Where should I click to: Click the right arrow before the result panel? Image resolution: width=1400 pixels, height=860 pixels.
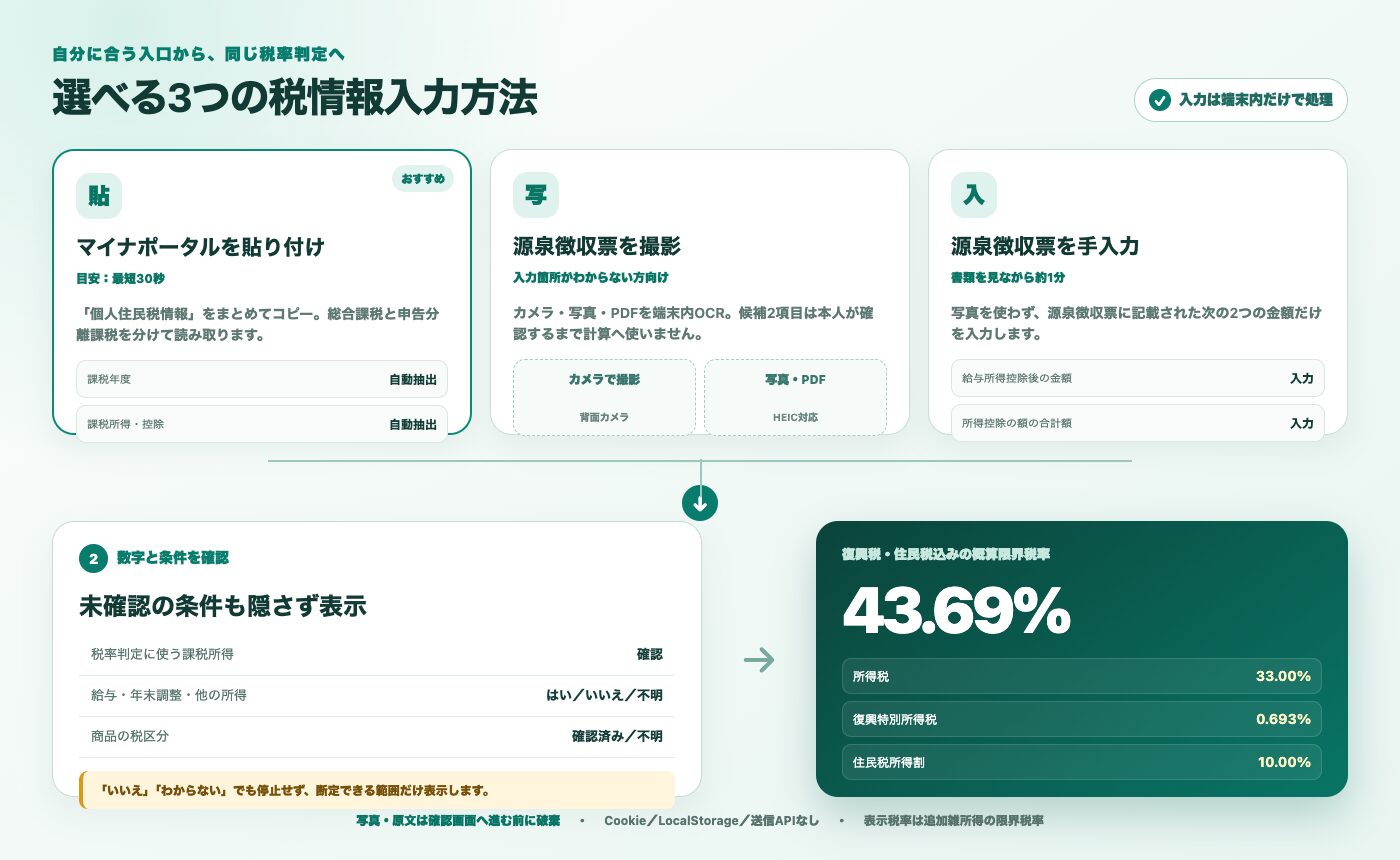[759, 660]
